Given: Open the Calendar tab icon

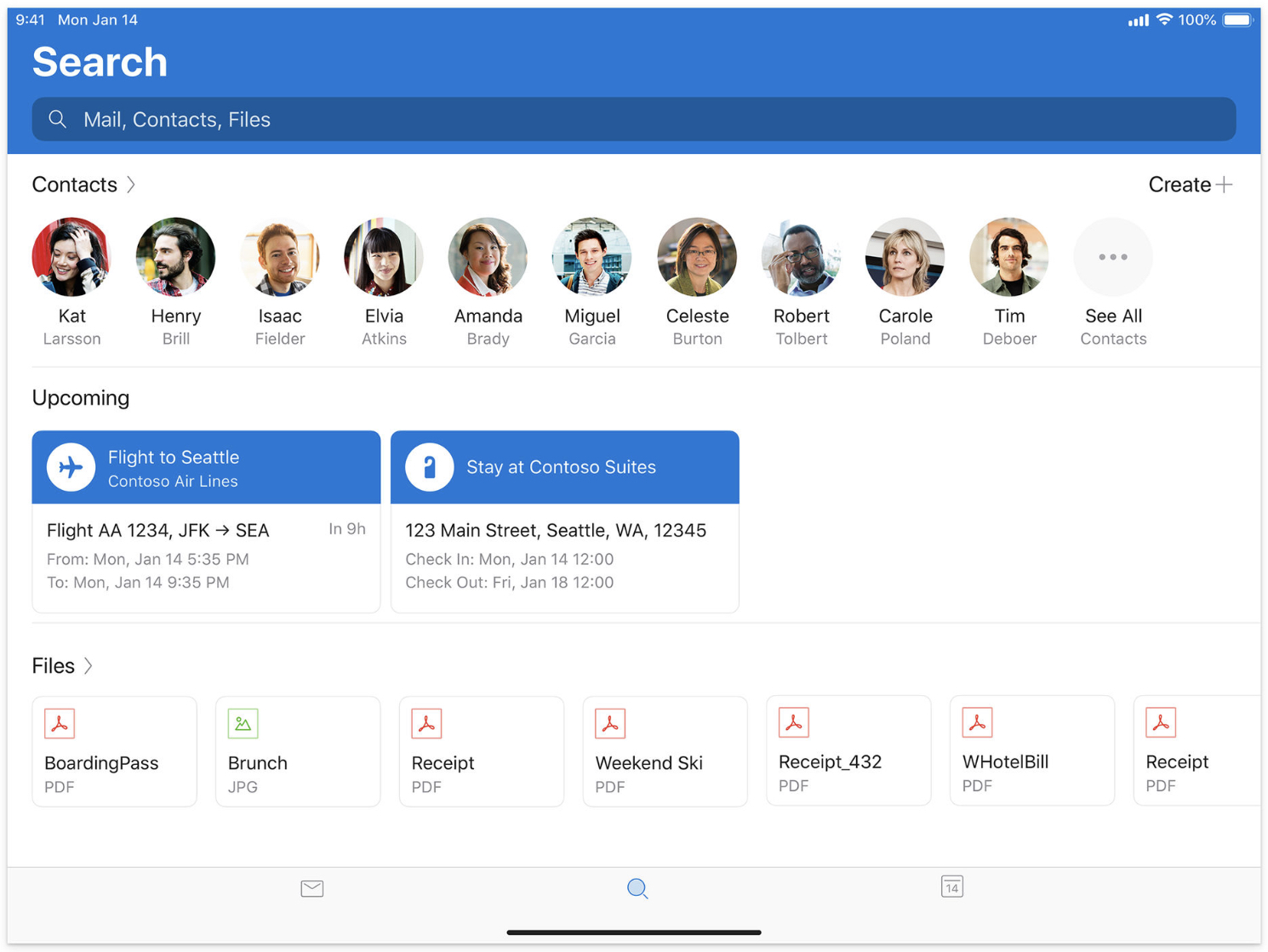Looking at the screenshot, I should pyautogui.click(x=951, y=887).
